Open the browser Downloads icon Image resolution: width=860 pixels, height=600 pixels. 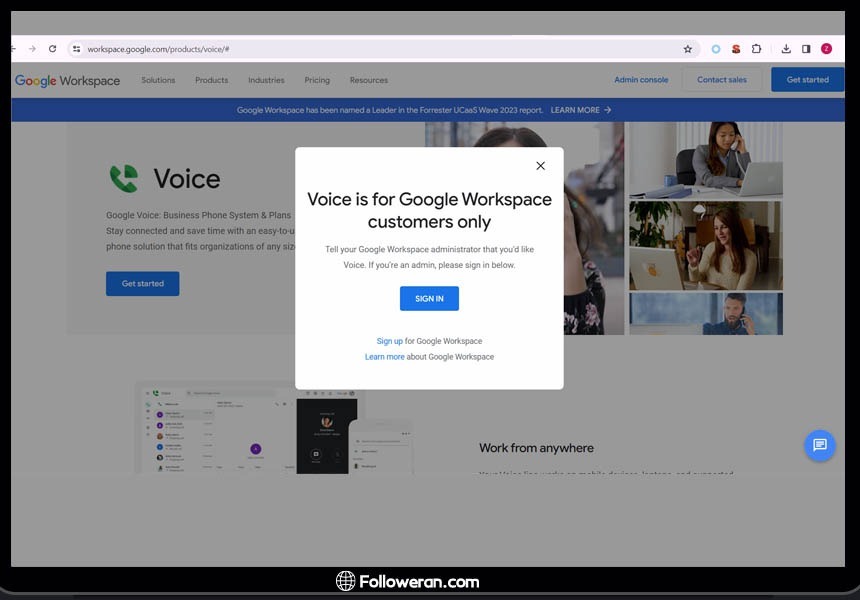pyautogui.click(x=786, y=49)
